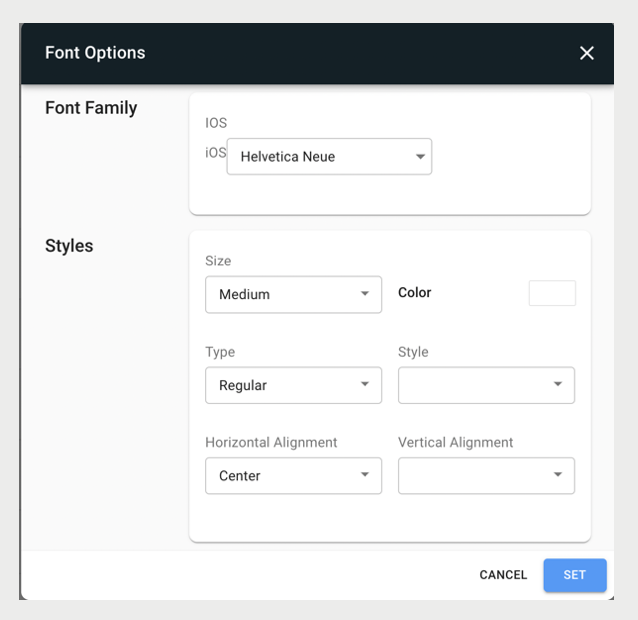Click the CANCEL button
The height and width of the screenshot is (620, 638).
click(x=503, y=574)
